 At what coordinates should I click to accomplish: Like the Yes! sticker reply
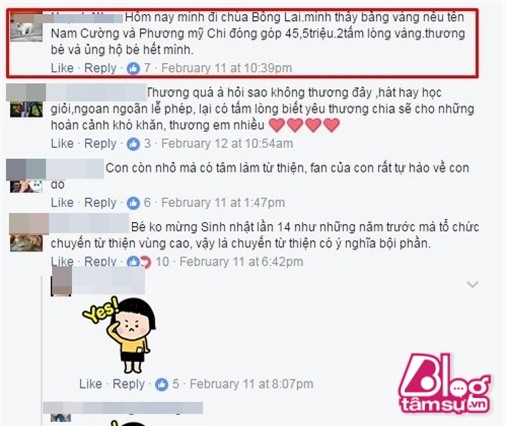pos(90,384)
